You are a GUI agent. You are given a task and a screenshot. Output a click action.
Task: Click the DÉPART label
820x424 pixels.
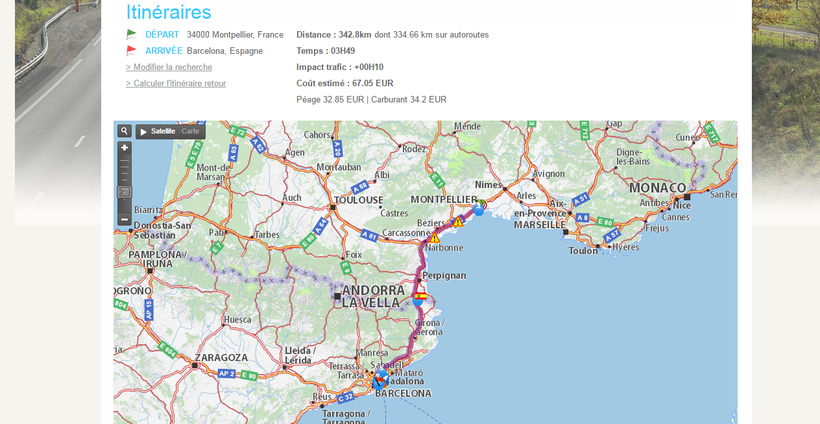162,34
